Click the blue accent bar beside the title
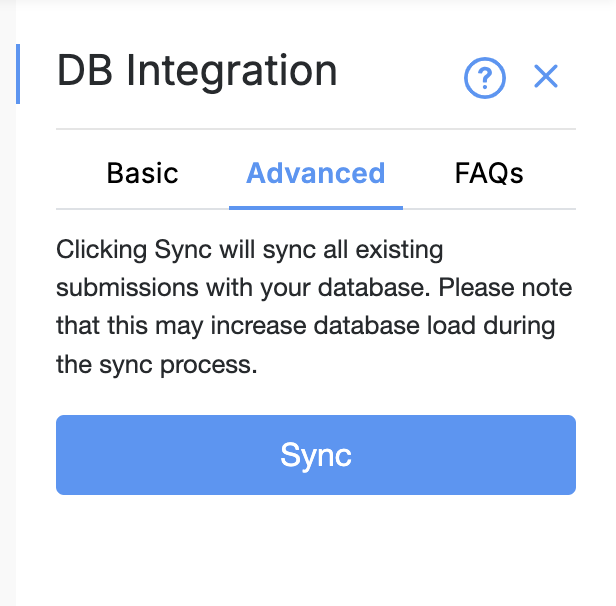Screen dimensions: 616x606 click(18, 74)
